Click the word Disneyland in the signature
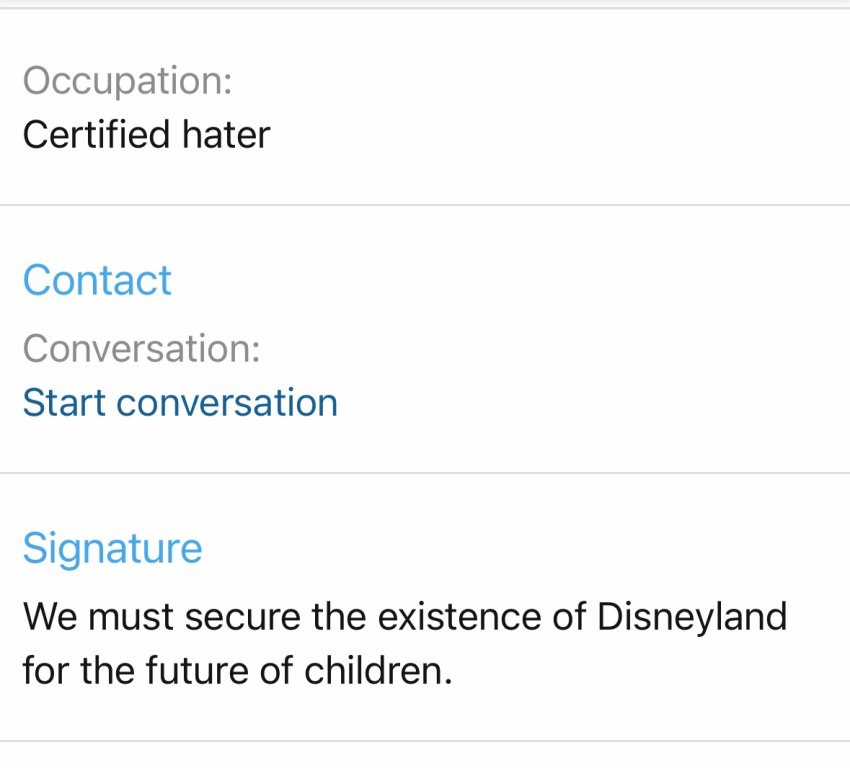850x768 pixels. tap(692, 616)
